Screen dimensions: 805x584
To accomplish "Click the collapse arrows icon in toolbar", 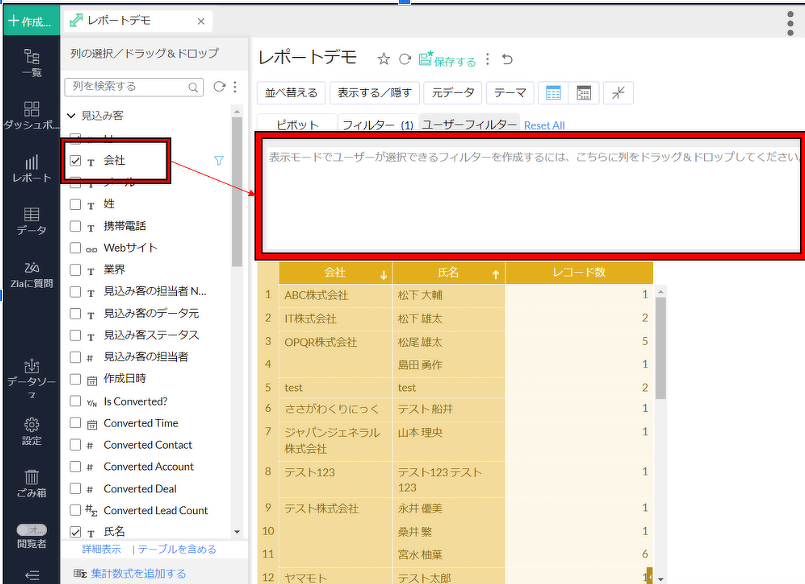I will click(x=619, y=93).
